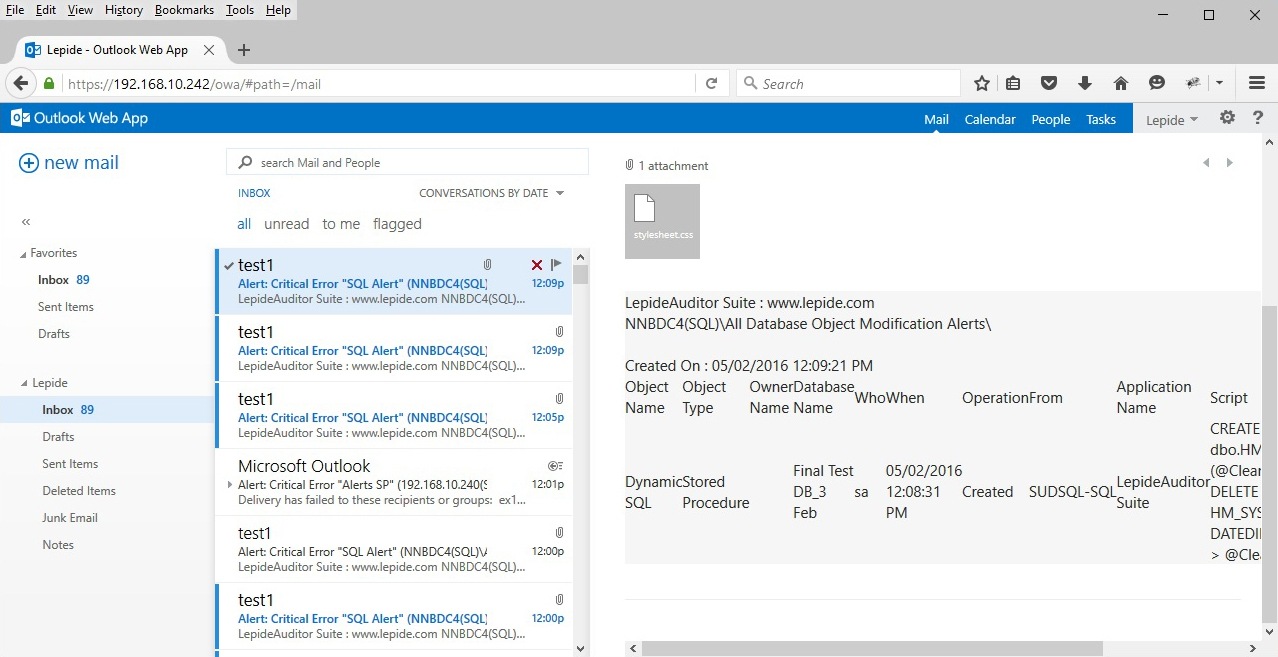Start a new mail with the plus icon

(29, 162)
